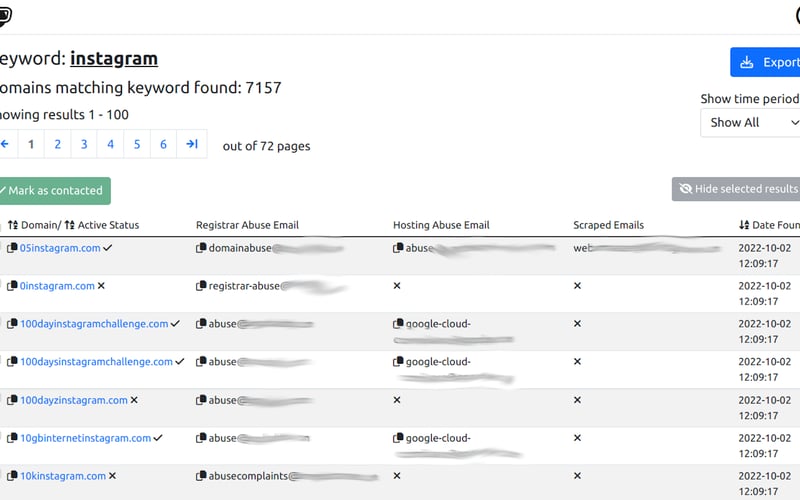Click the Scraped Emails column header
The image size is (800, 500).
point(609,225)
